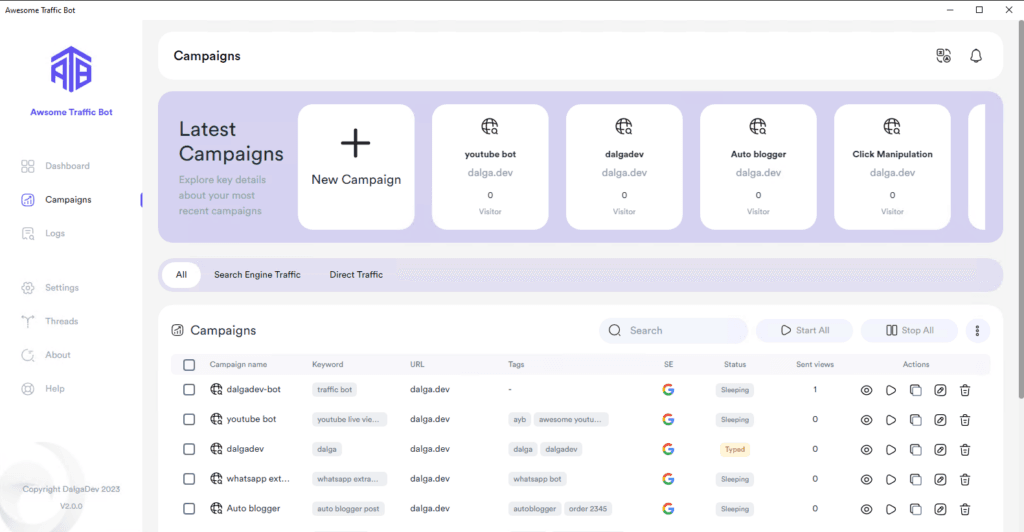
Task: Duplicate the whatsapp ext... campaign
Action: point(916,479)
